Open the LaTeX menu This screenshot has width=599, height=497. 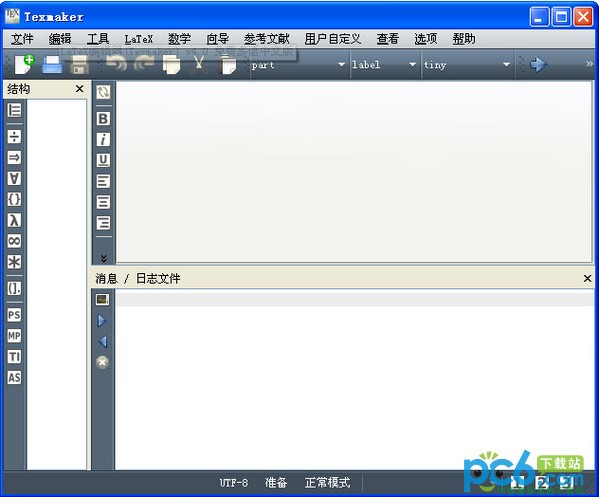139,39
